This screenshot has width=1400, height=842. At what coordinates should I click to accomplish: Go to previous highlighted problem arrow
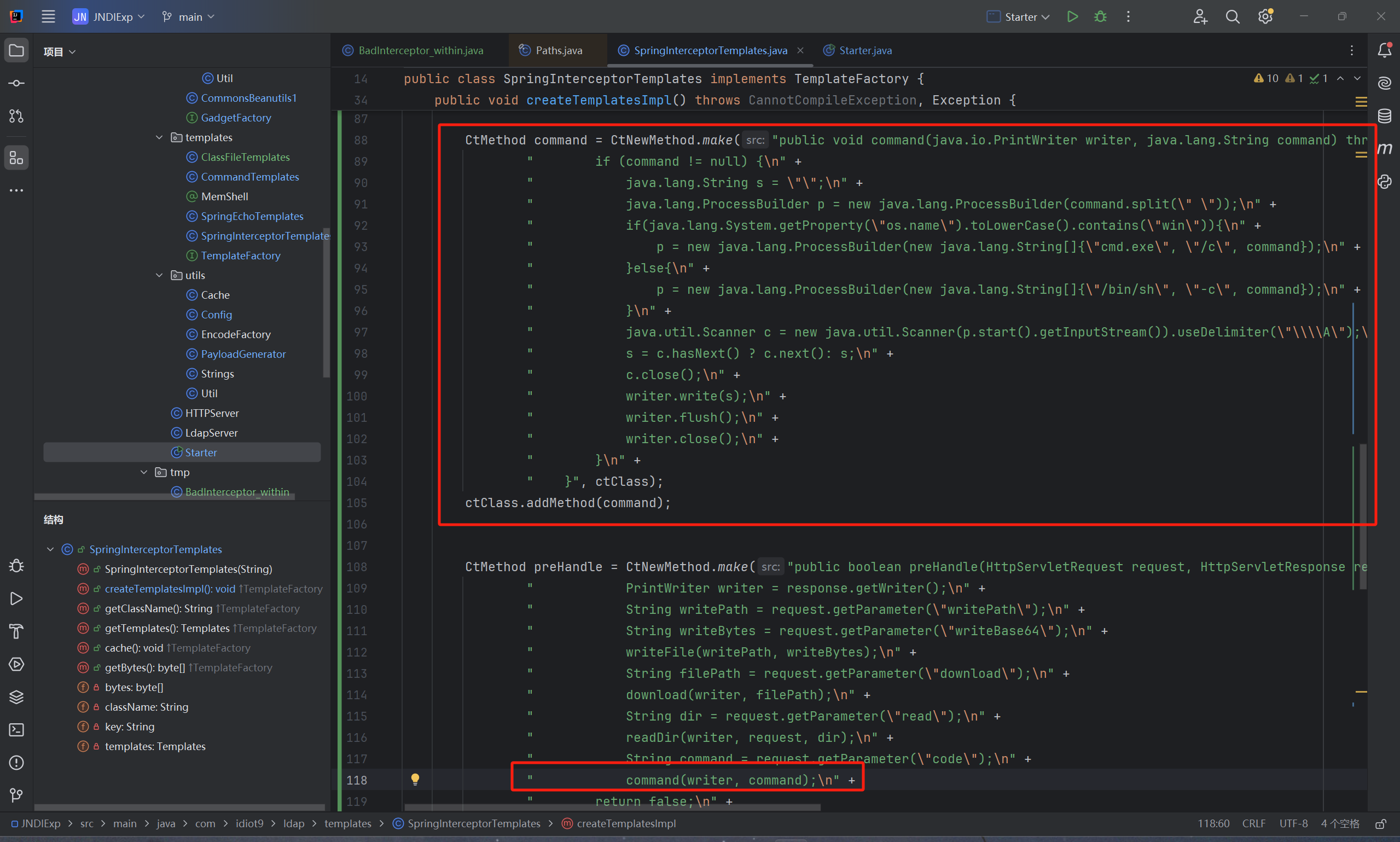[x=1340, y=78]
